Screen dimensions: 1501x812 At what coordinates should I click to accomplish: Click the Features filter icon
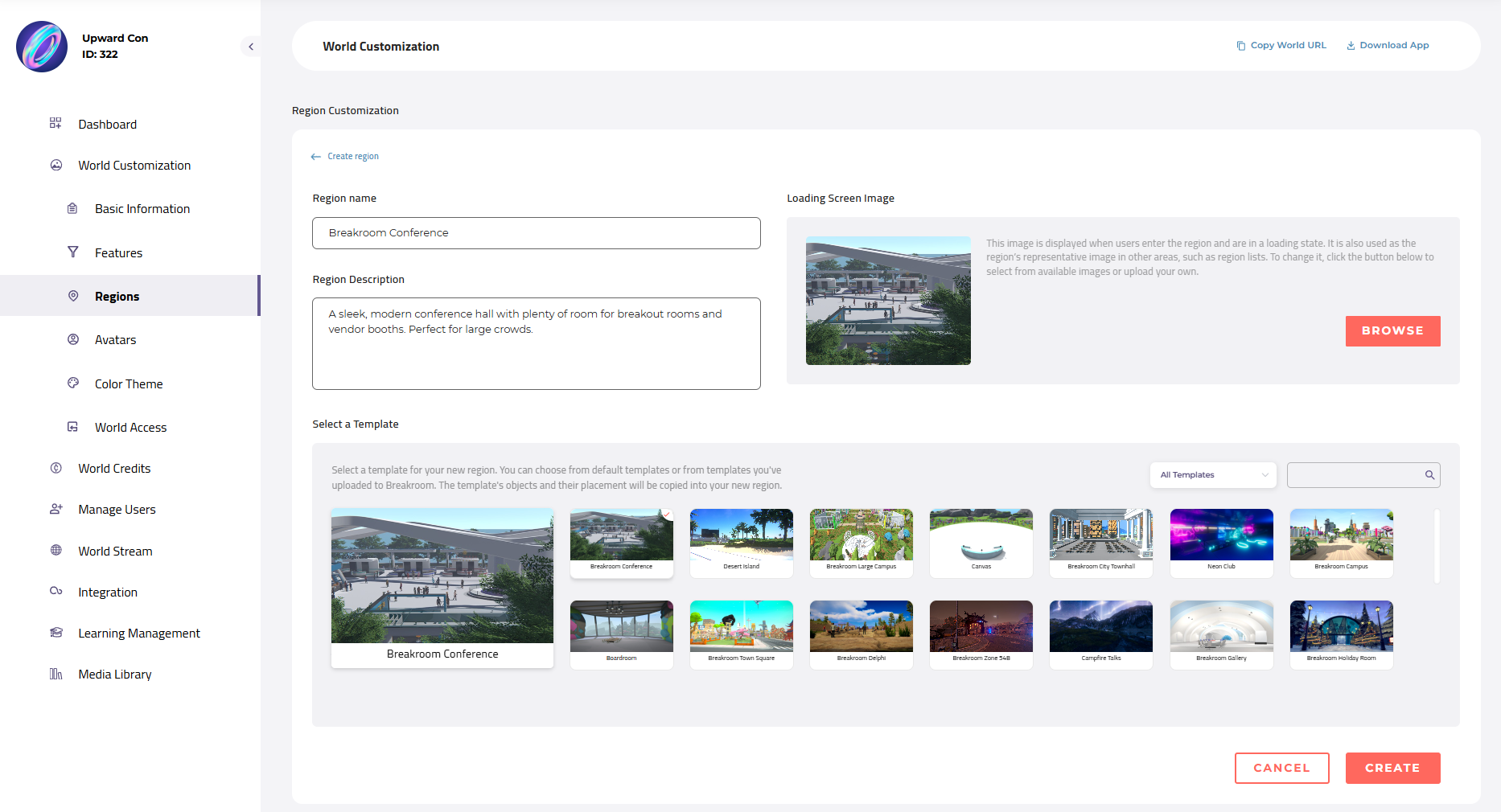[x=73, y=252]
